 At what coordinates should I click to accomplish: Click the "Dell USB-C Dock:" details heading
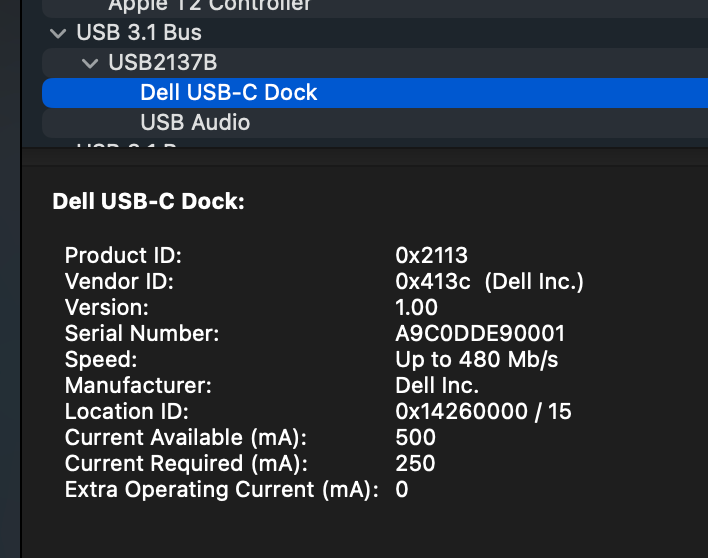[x=148, y=202]
